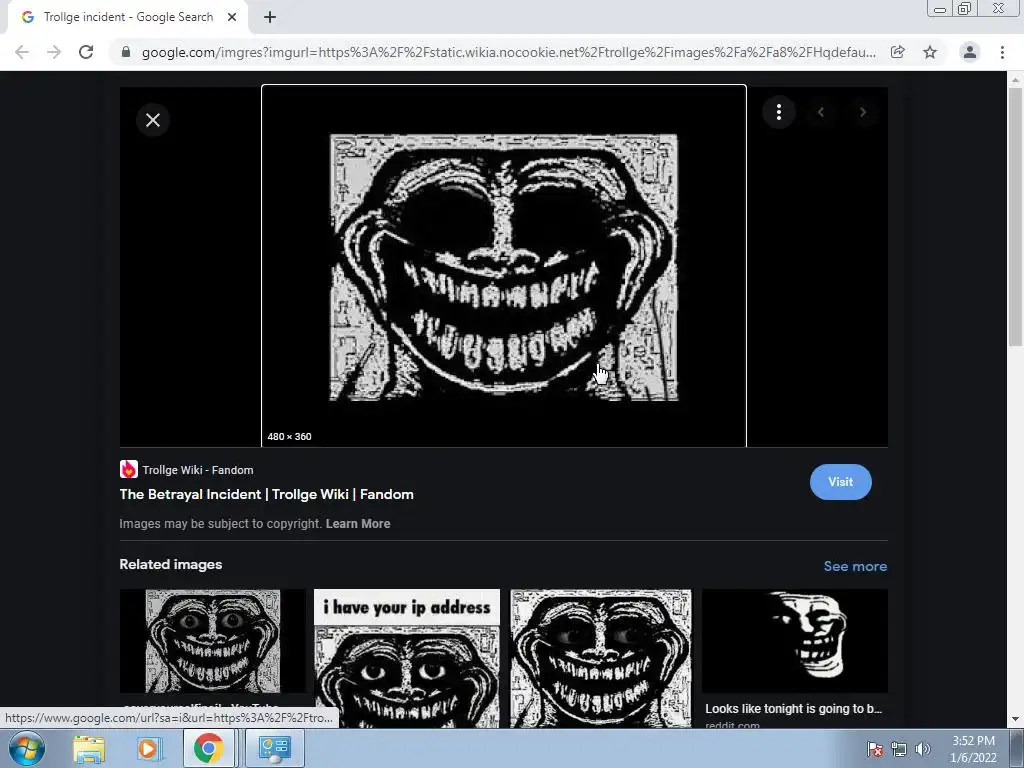Click 'Looks like tonight is going to b...' caption

pyautogui.click(x=793, y=709)
